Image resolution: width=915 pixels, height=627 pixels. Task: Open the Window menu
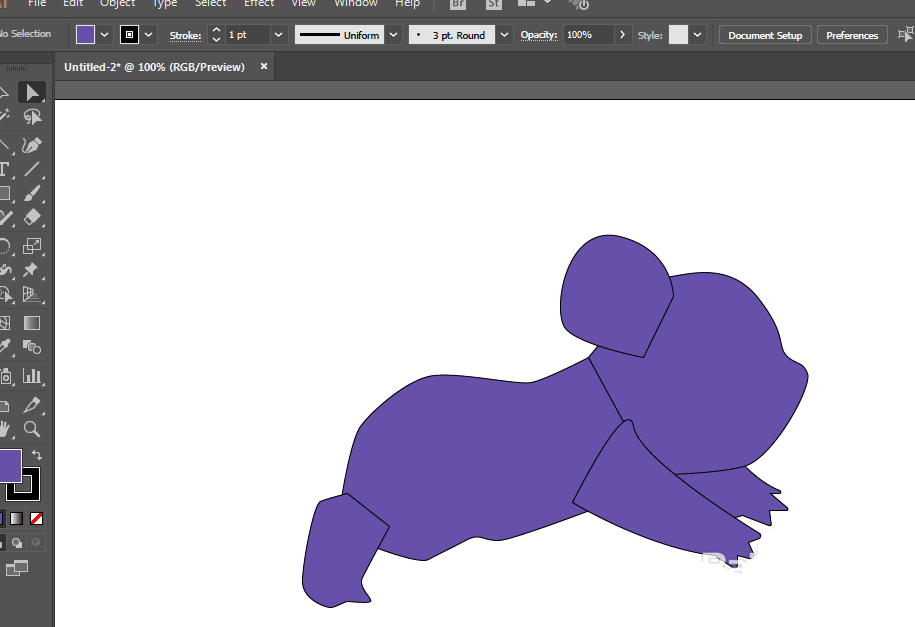point(355,4)
